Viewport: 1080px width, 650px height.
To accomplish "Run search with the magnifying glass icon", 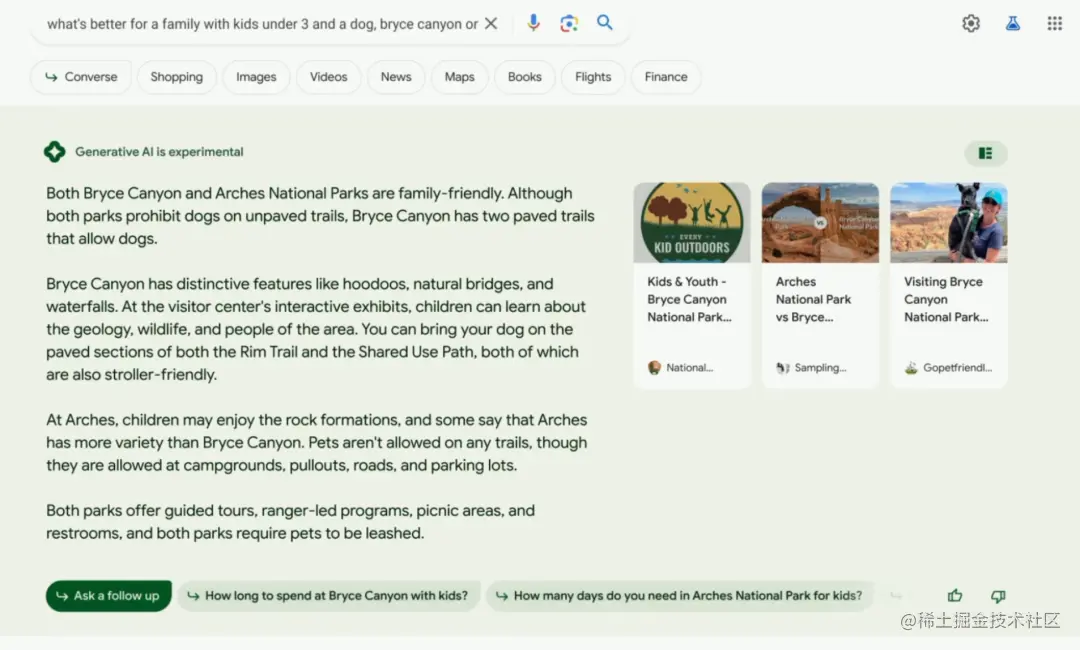I will [605, 23].
